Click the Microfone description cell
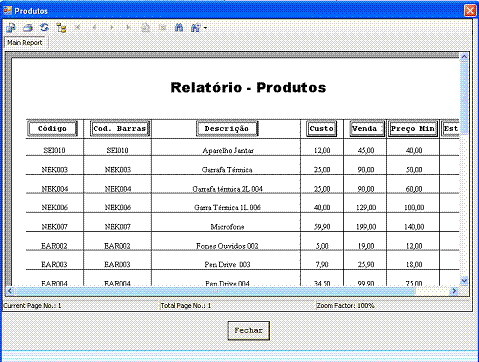Image resolution: width=479 pixels, height=362 pixels. tap(227, 227)
